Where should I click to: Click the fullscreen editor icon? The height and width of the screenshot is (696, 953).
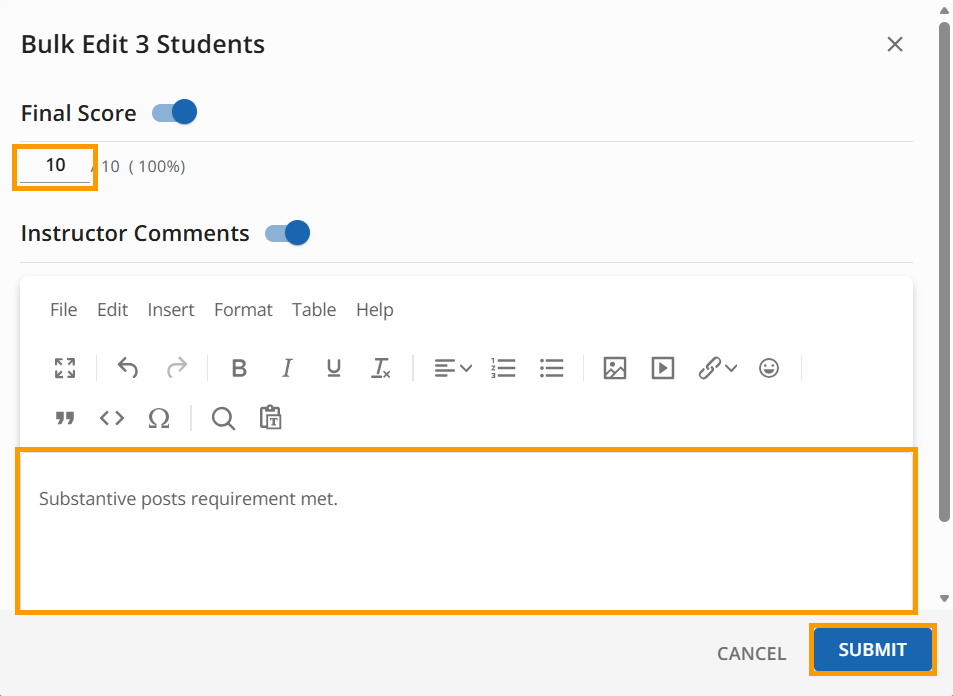tap(65, 368)
